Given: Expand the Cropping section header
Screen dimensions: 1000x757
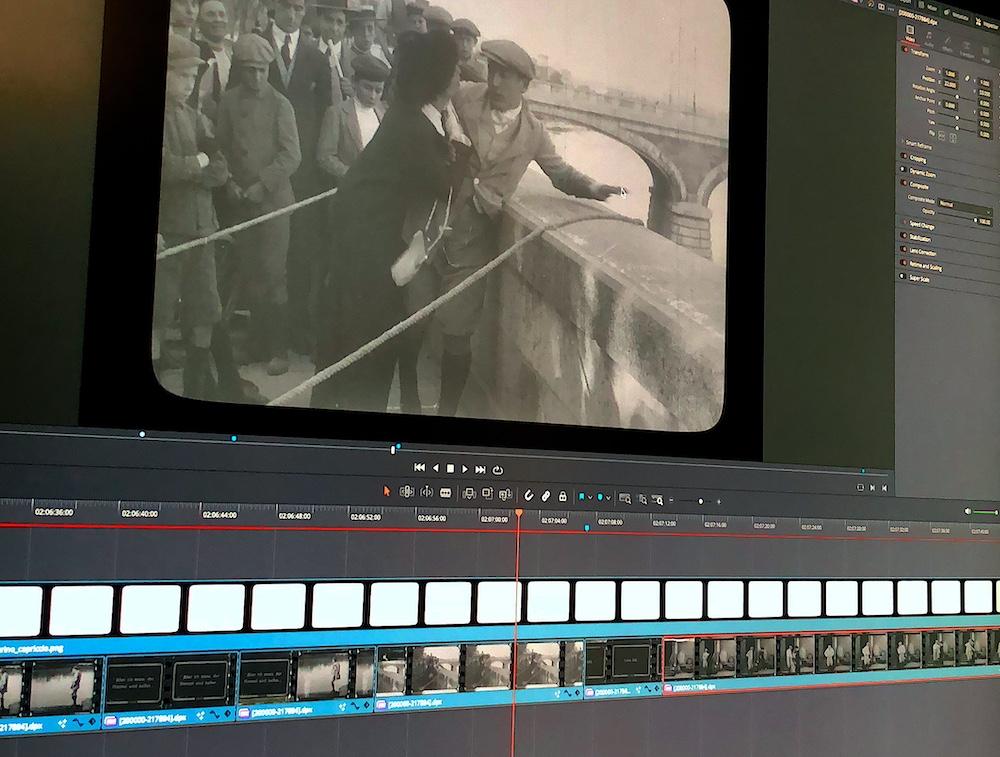Looking at the screenshot, I should click(918, 159).
